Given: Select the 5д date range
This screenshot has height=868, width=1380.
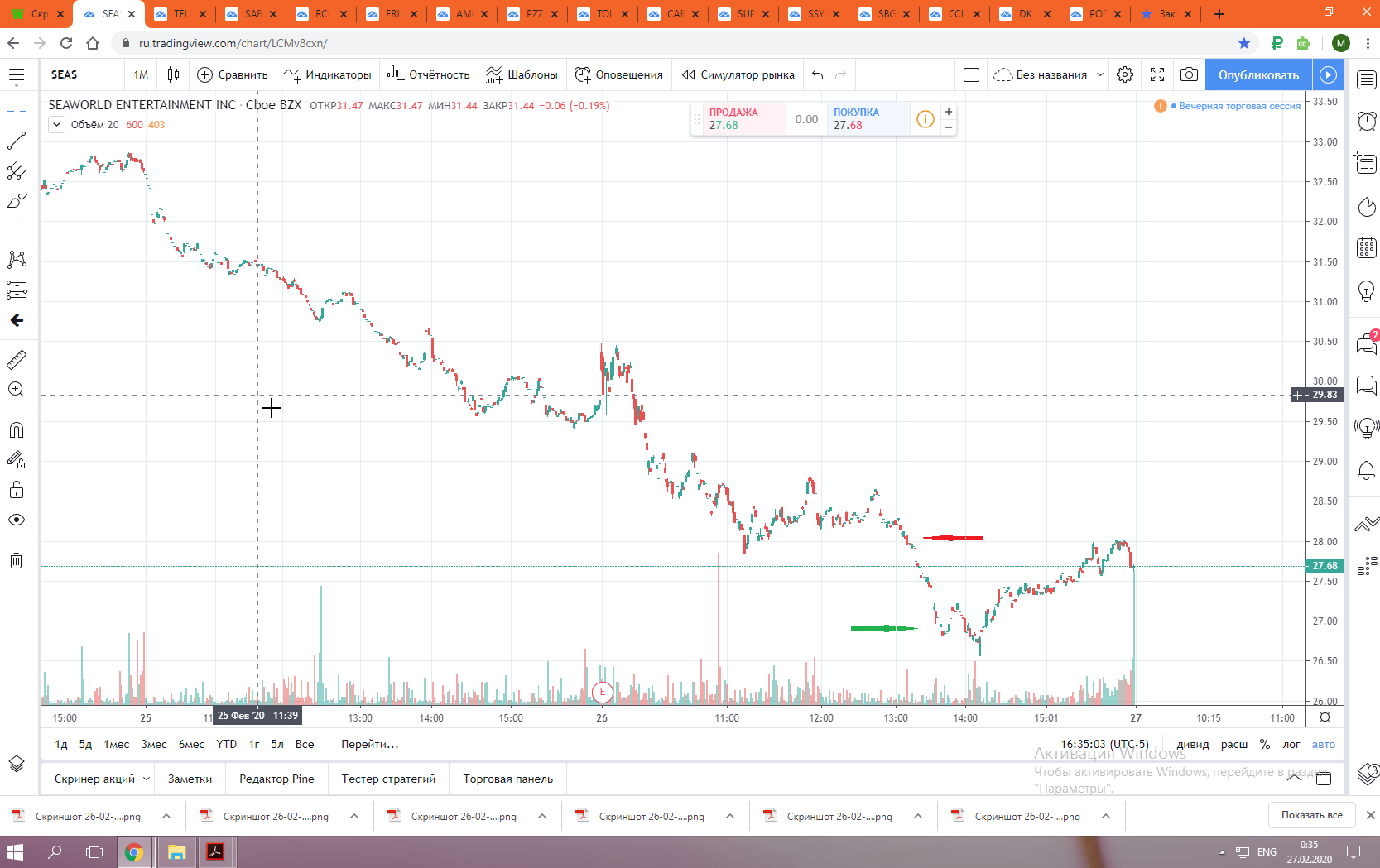Looking at the screenshot, I should click(x=85, y=744).
